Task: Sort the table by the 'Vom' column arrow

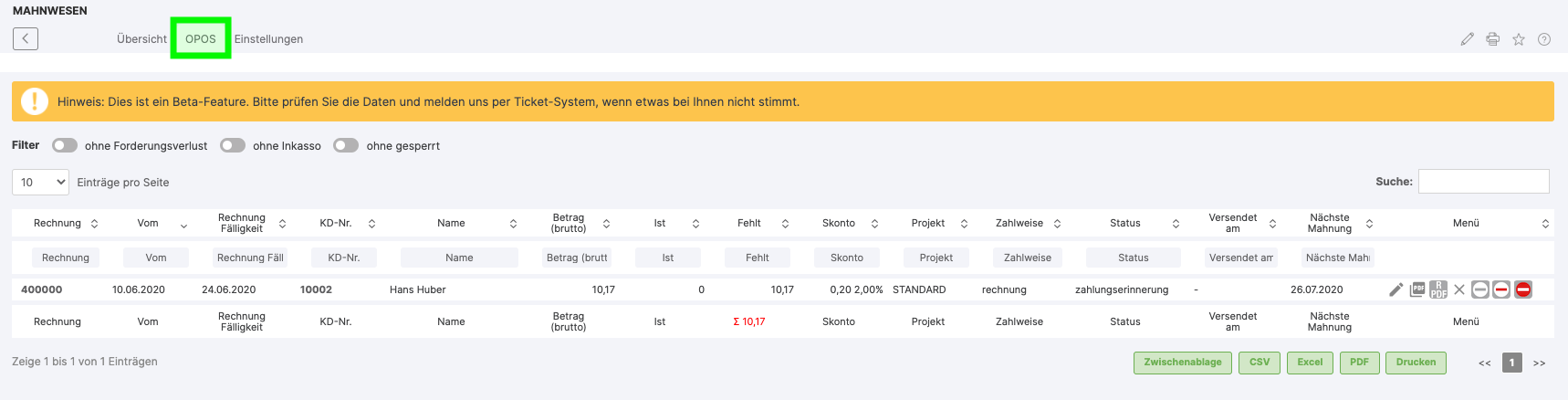Action: [183, 224]
